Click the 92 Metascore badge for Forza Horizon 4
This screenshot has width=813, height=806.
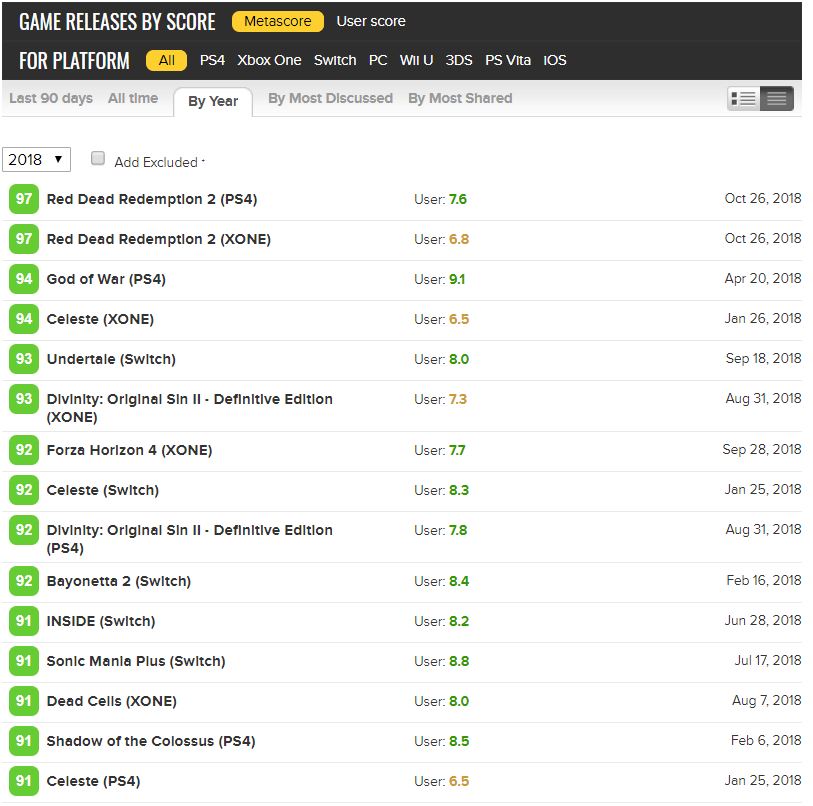(x=23, y=450)
